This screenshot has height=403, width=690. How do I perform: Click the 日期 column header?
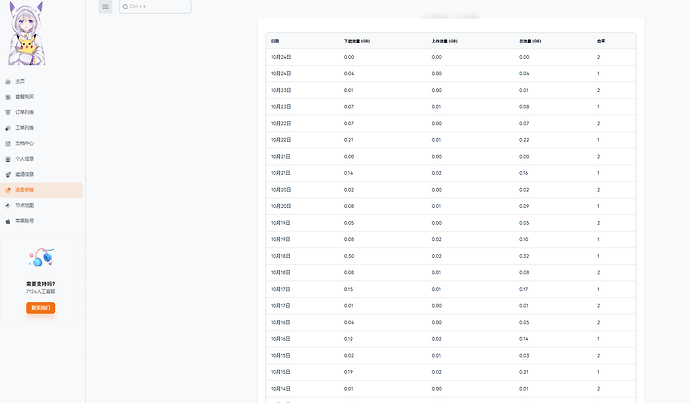coord(275,41)
